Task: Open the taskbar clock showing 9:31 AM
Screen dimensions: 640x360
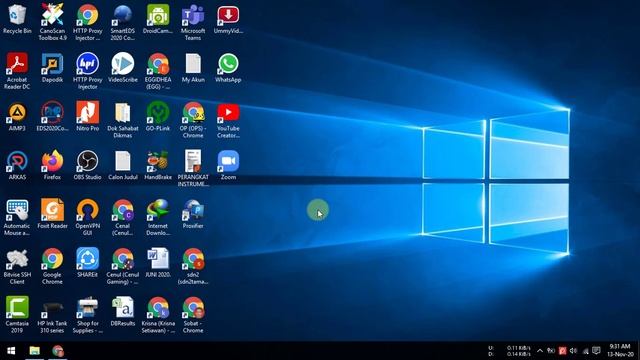Action: [x=620, y=351]
